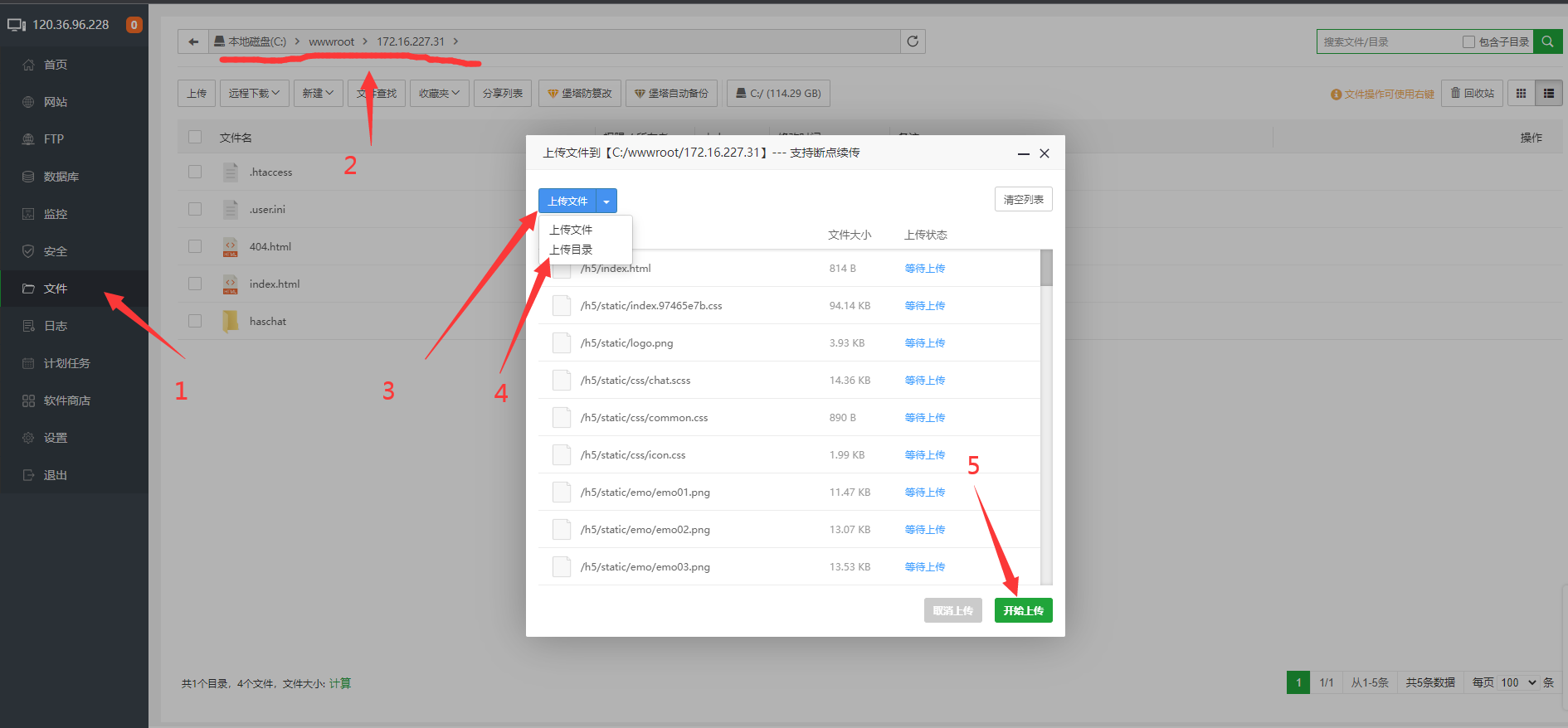Screen dimensions: 1568x728
Task: Expand the 远程下载 dropdown
Action: coord(255,94)
